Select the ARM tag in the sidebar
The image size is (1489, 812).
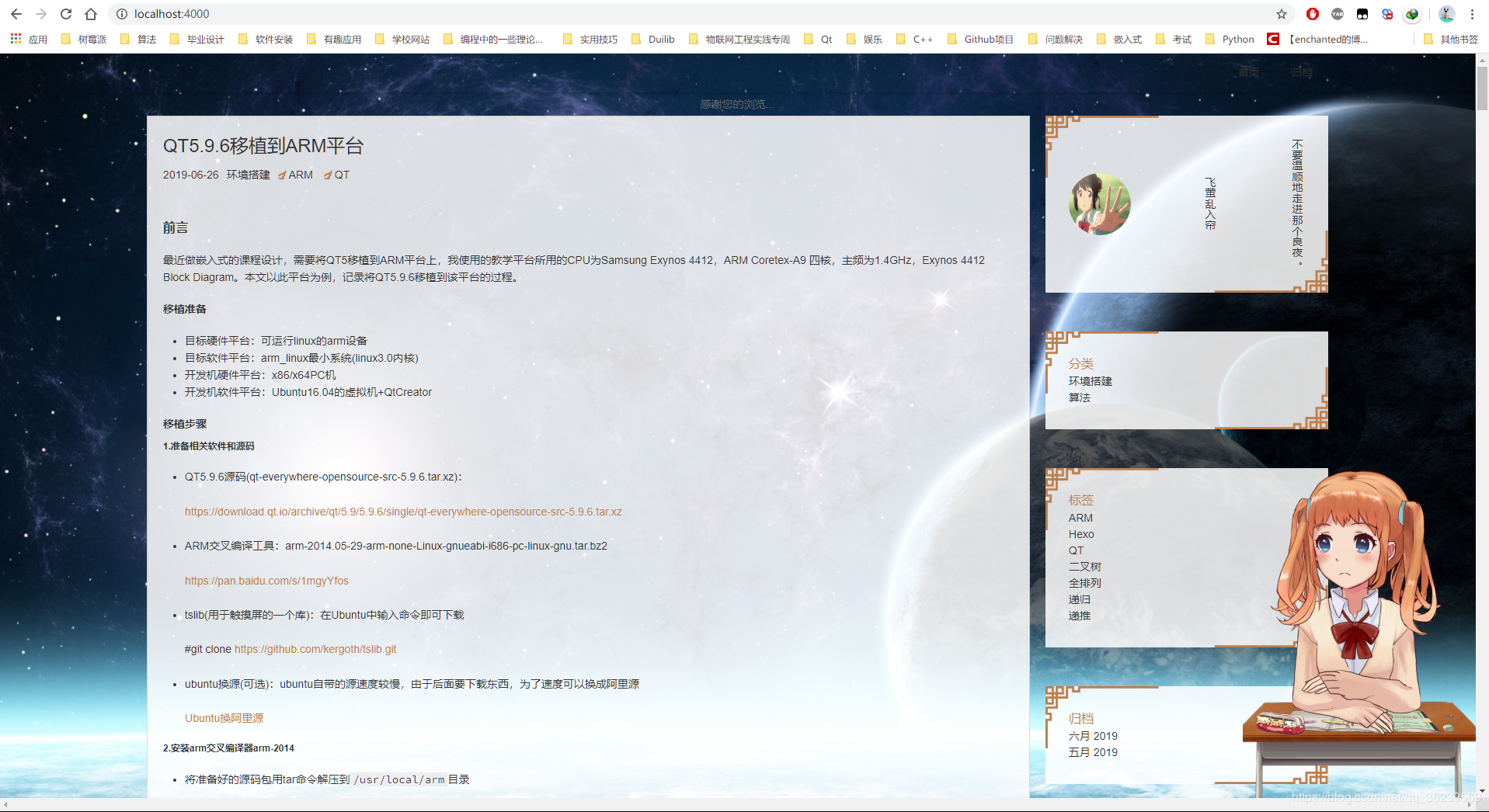pyautogui.click(x=1080, y=518)
